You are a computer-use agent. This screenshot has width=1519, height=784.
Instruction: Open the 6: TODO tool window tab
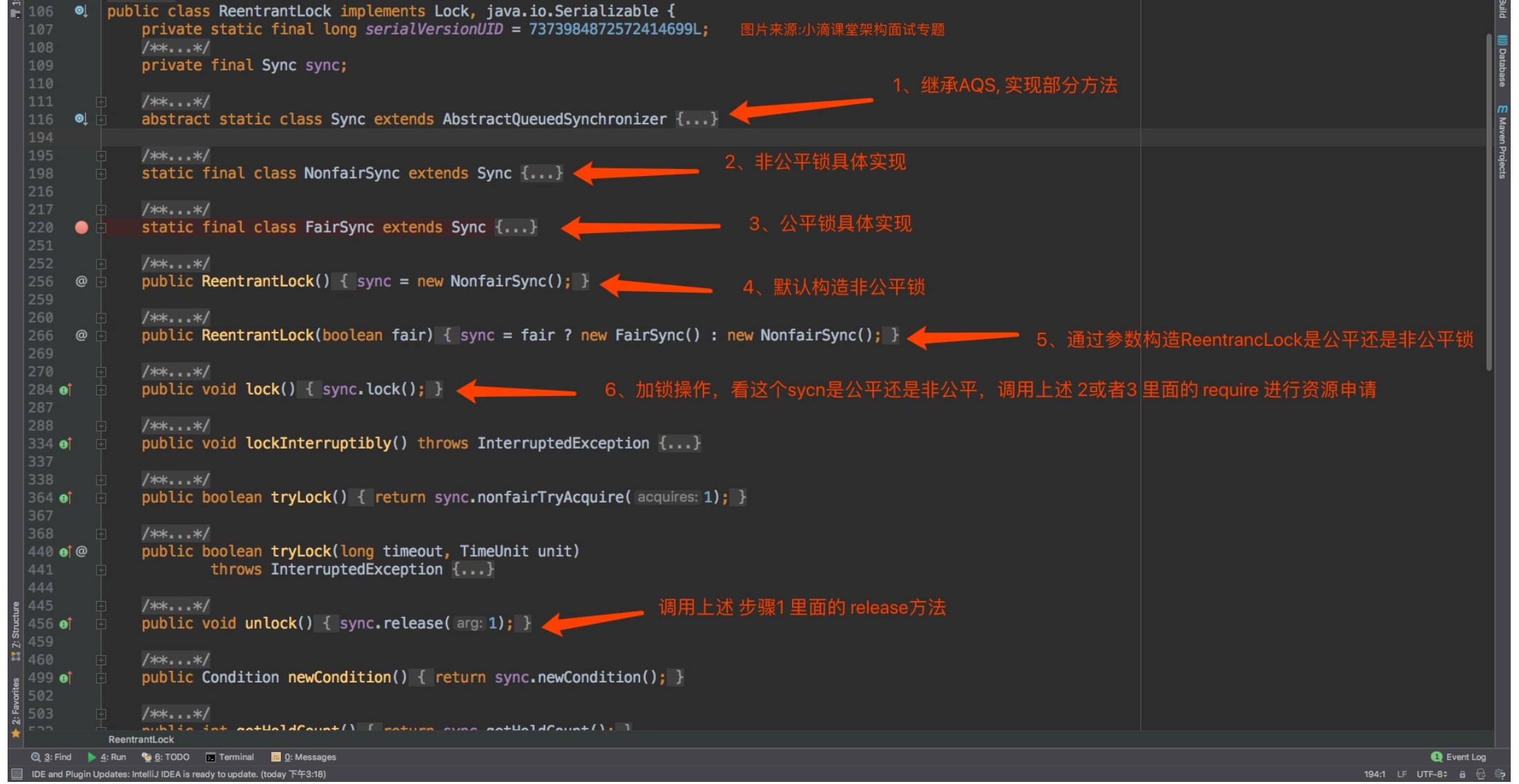[166, 756]
